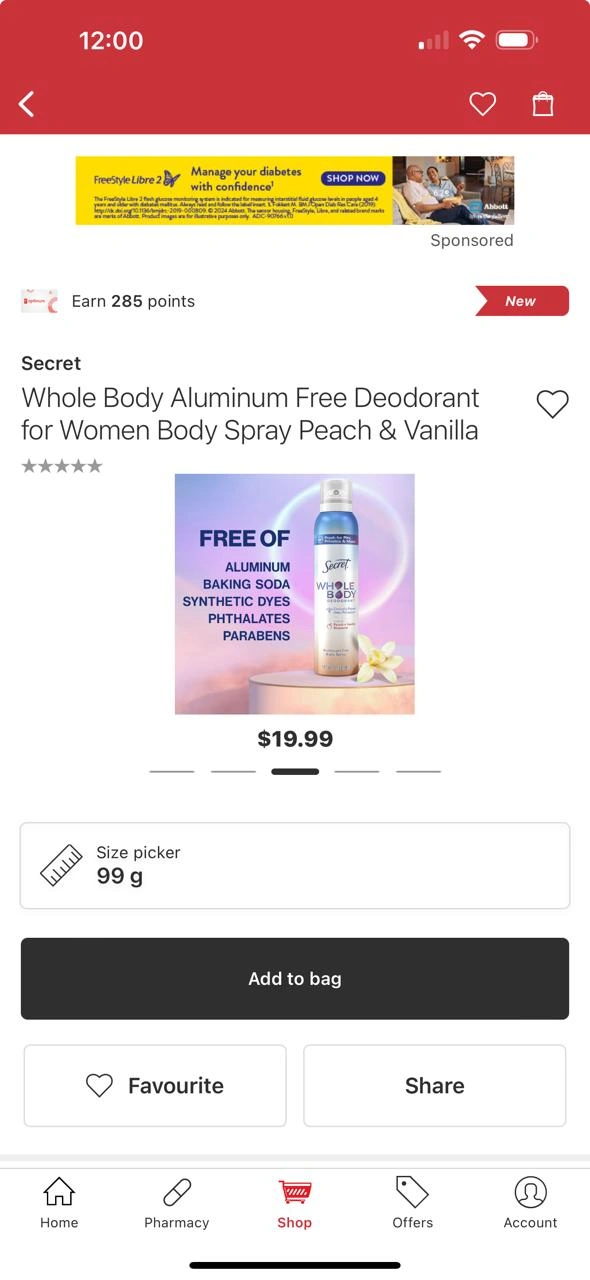This screenshot has width=590, height=1280.
Task: Open the shopping bag icon
Action: tap(543, 103)
